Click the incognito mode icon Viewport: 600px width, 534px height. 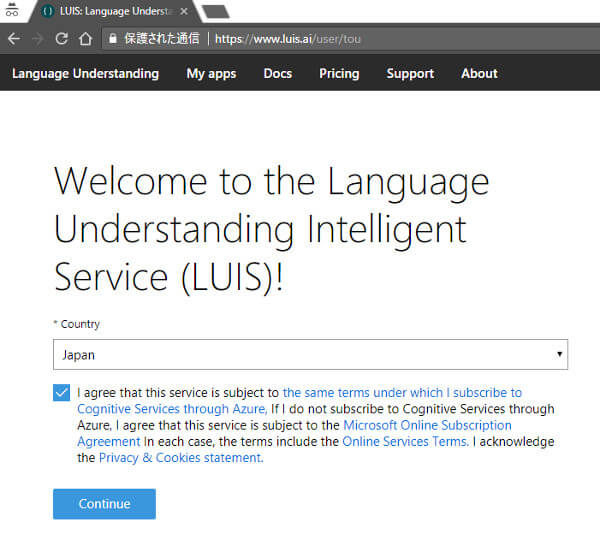tap(11, 9)
